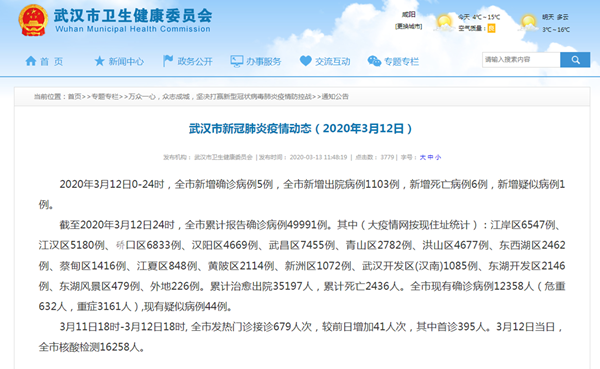Click the article title 武汉市新冠肺炎疫情动态（2020年3月12日）
Screen dimensions: 600x369
[x=300, y=129]
